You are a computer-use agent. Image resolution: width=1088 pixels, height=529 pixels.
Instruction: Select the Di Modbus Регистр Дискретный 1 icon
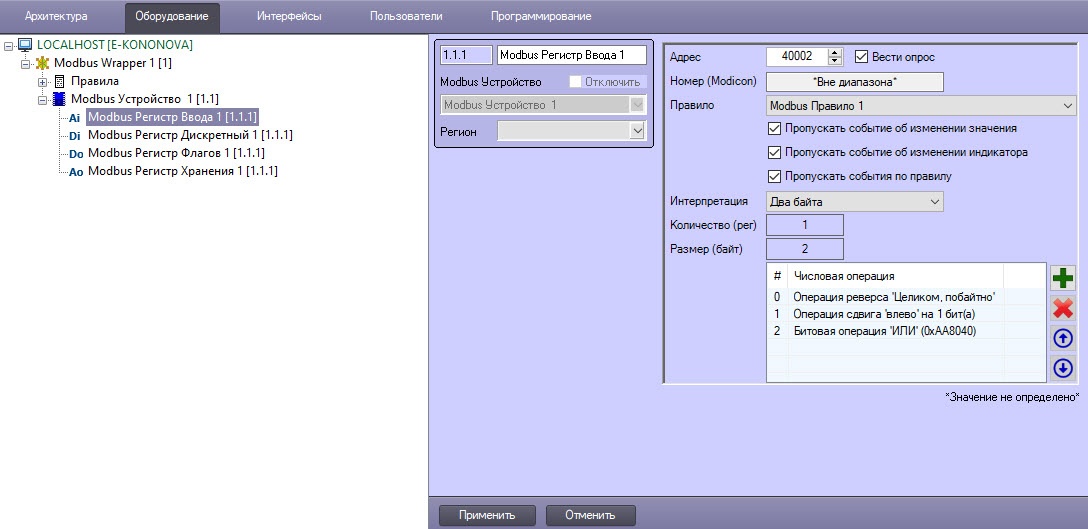(76, 136)
